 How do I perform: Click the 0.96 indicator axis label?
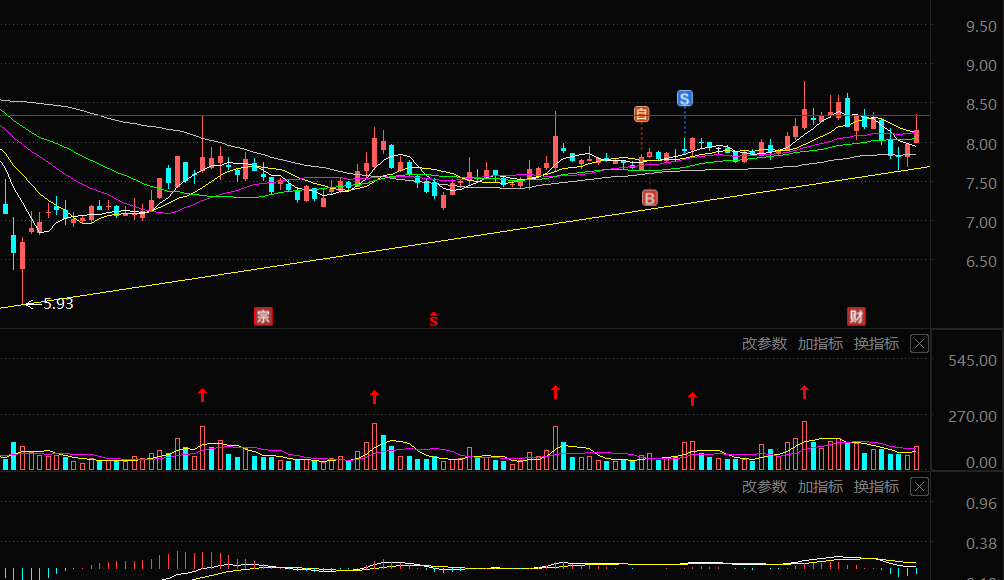981,504
